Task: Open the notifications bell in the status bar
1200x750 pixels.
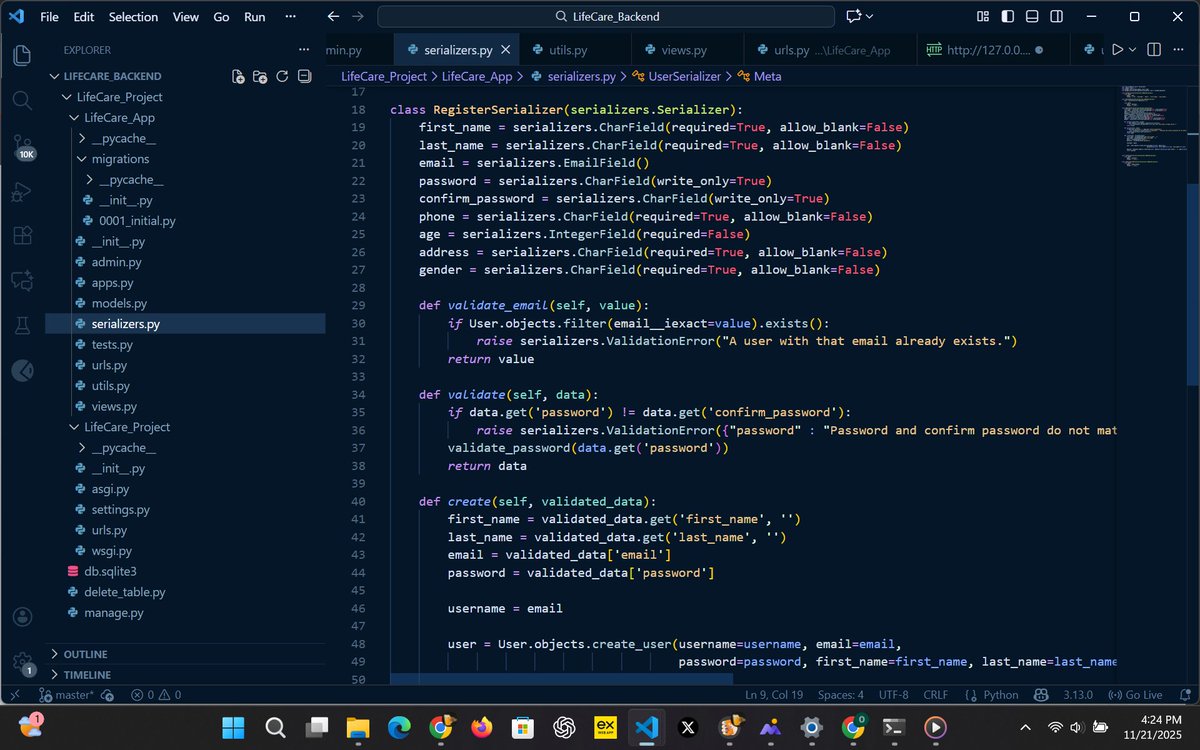Action: pos(1186,694)
